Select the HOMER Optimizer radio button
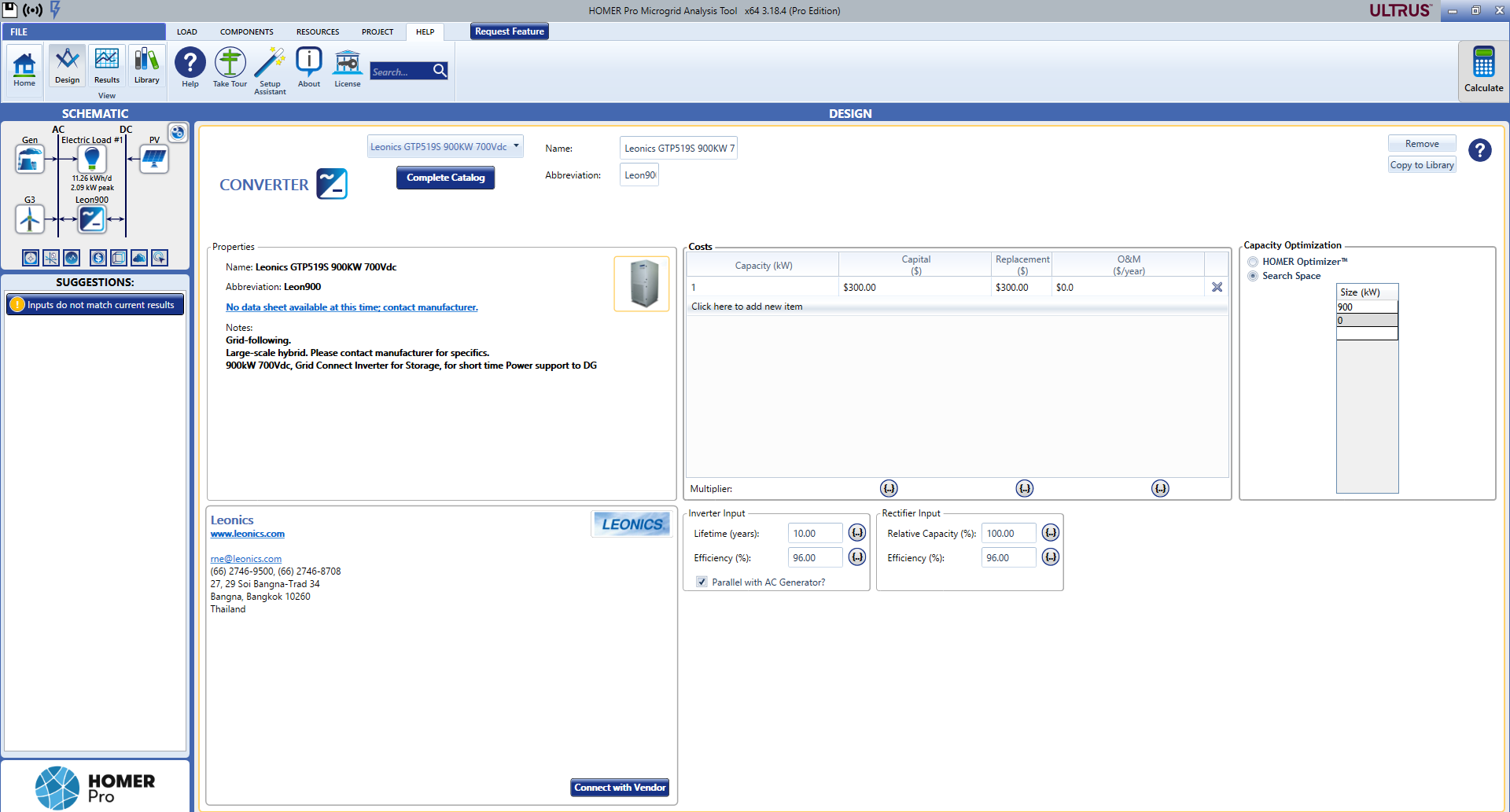The width and height of the screenshot is (1510, 812). [x=1253, y=262]
